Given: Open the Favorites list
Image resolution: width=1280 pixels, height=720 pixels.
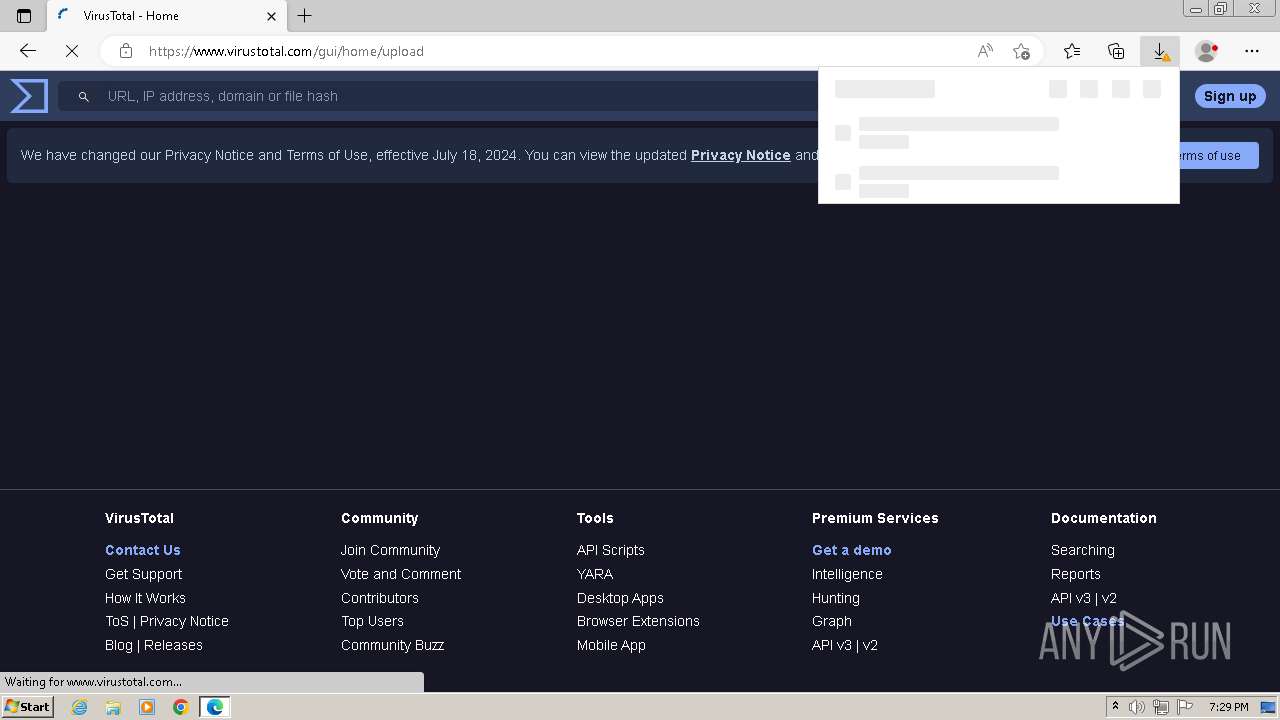Looking at the screenshot, I should pyautogui.click(x=1072, y=51).
